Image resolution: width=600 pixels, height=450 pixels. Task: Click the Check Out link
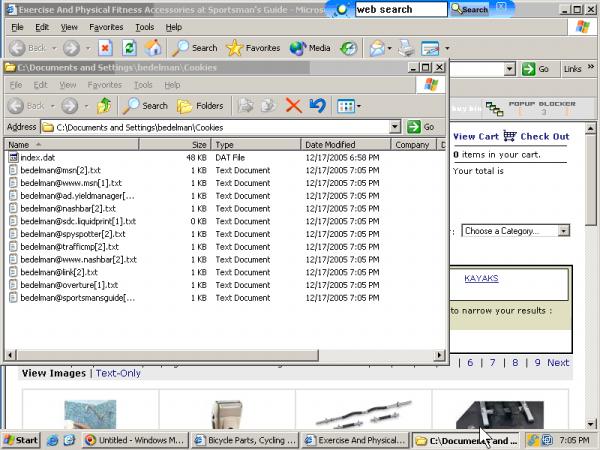click(x=545, y=137)
